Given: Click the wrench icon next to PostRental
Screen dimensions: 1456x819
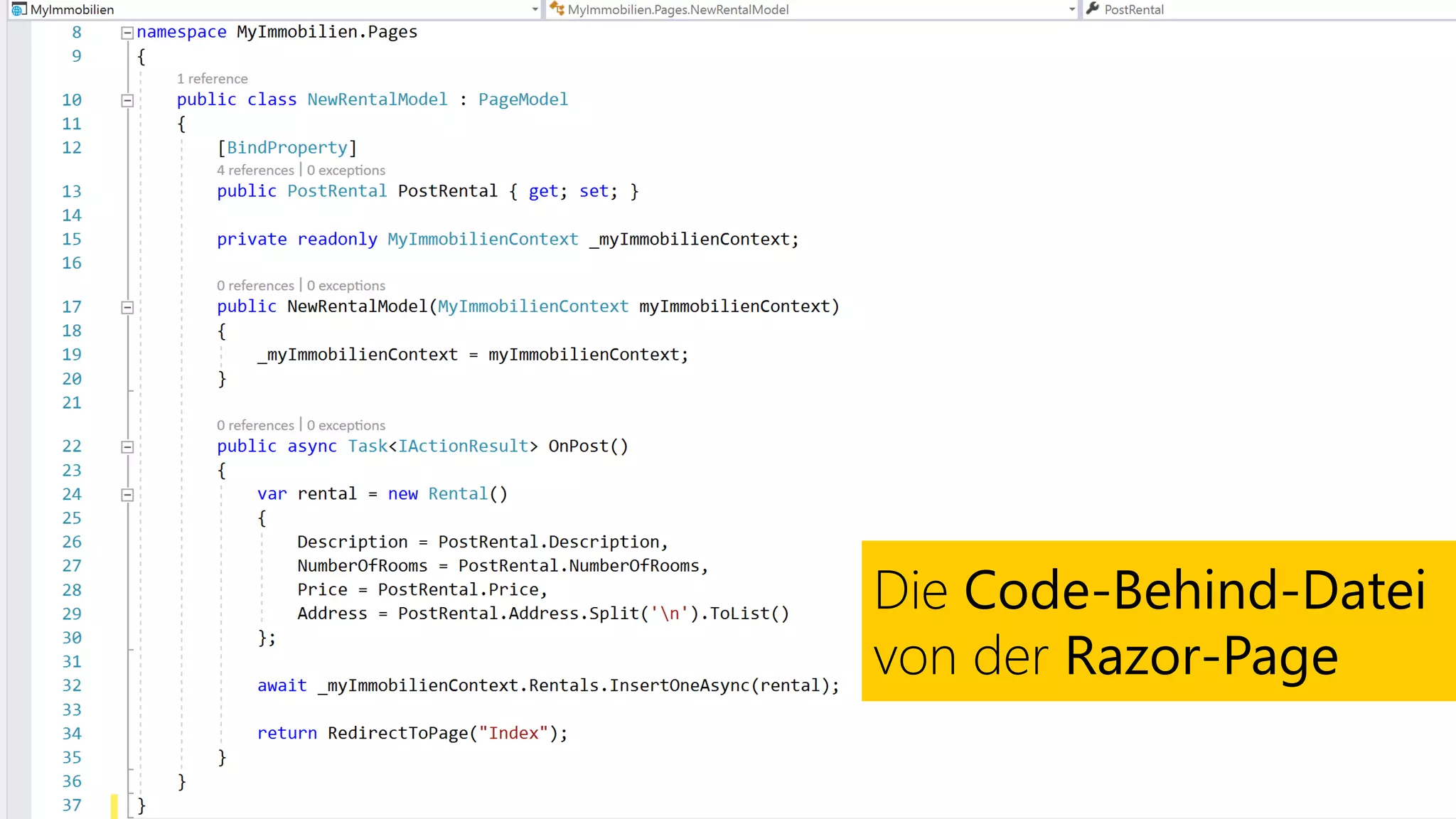Looking at the screenshot, I should pyautogui.click(x=1093, y=9).
